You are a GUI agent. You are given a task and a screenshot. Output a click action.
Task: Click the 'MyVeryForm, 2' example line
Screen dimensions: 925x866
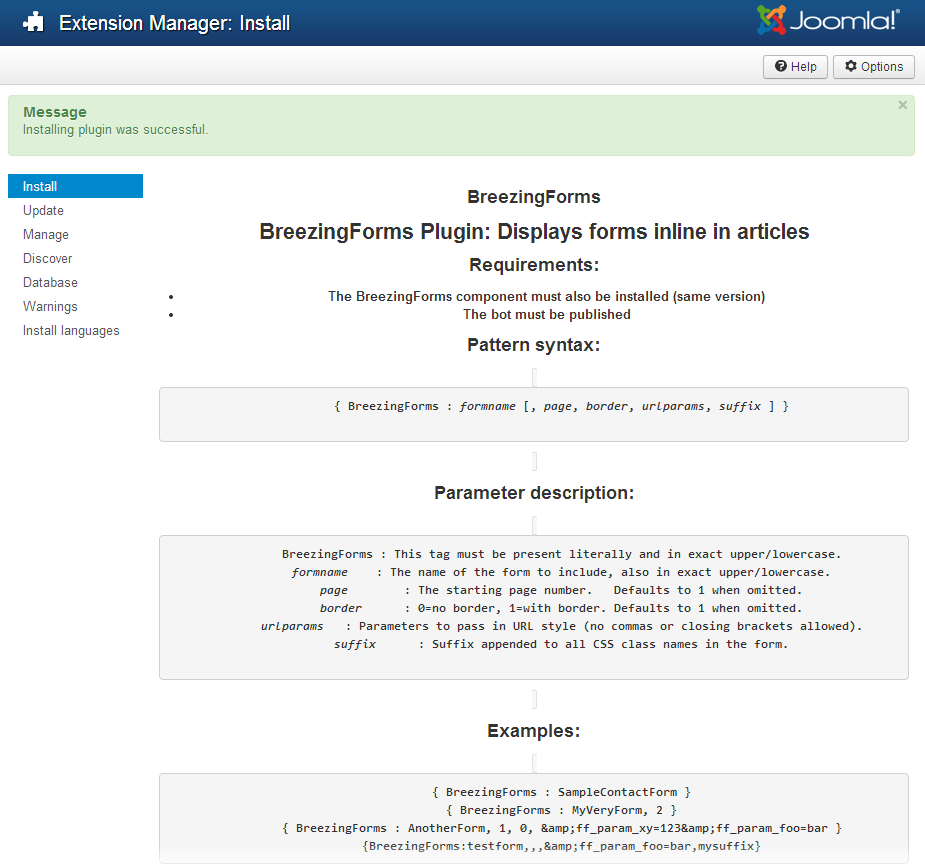[561, 811]
